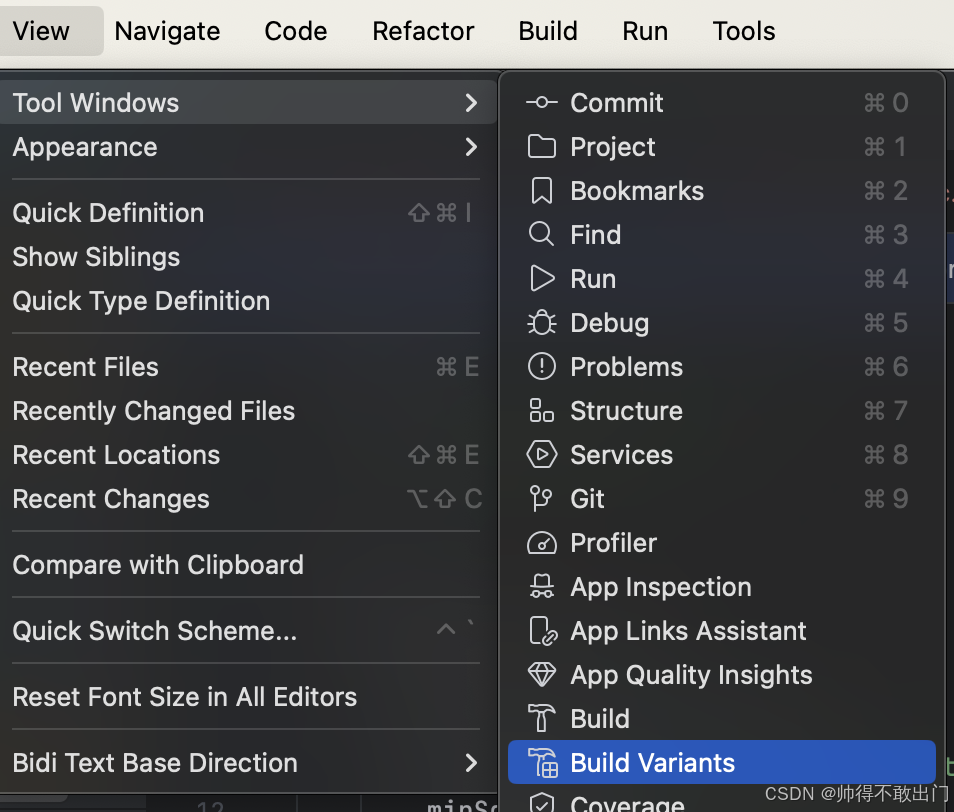Click the Profiler gauge icon
The height and width of the screenshot is (812, 954).
541,543
